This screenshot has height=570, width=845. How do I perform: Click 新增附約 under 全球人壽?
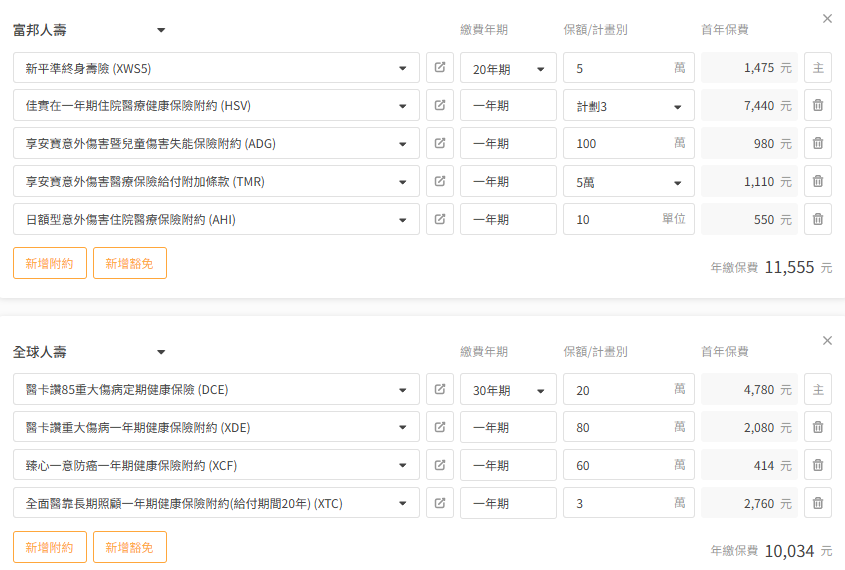50,547
